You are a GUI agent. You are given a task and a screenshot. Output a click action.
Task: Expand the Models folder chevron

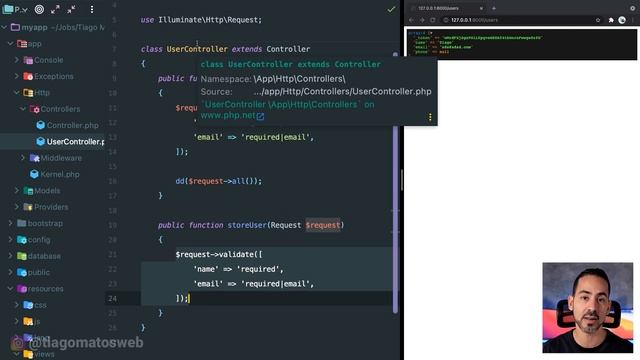click(x=17, y=191)
